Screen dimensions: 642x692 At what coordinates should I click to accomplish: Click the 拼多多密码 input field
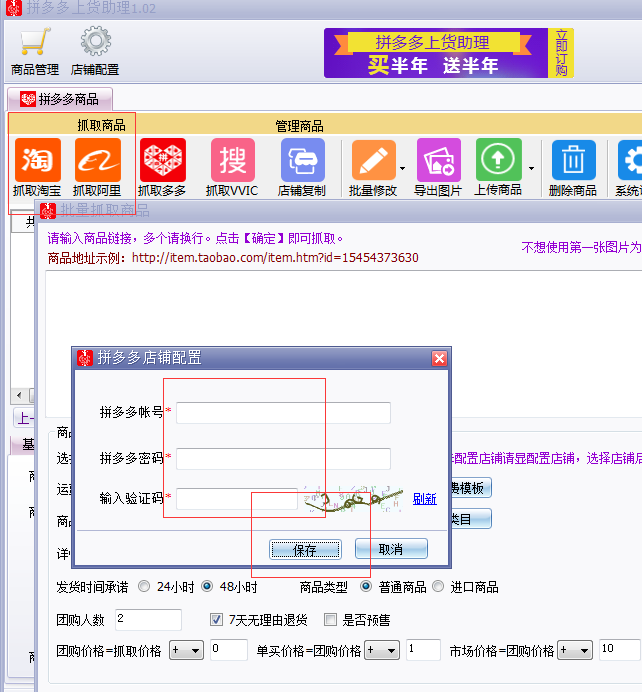click(283, 459)
